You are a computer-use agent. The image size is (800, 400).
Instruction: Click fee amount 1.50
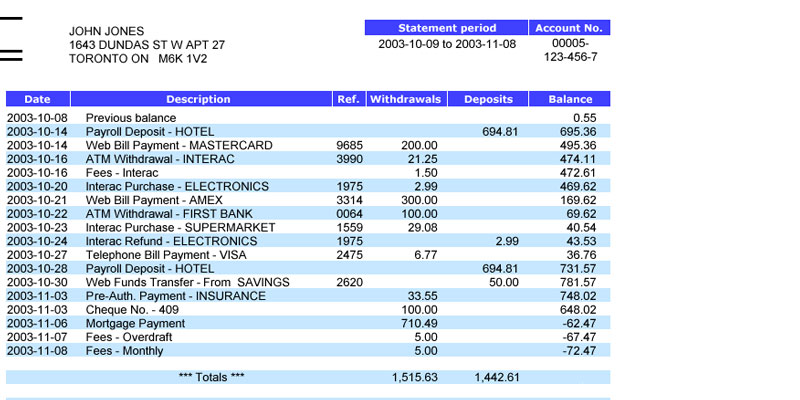click(426, 173)
